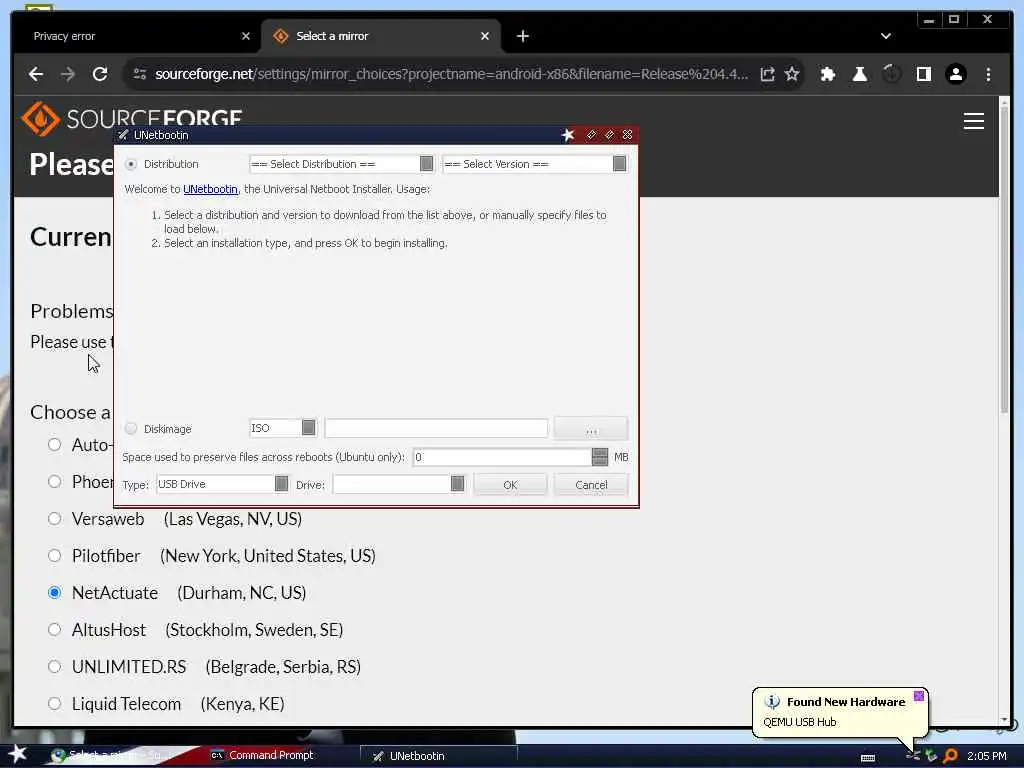Share this page icon in address bar
This screenshot has width=1024, height=768.
767,74
